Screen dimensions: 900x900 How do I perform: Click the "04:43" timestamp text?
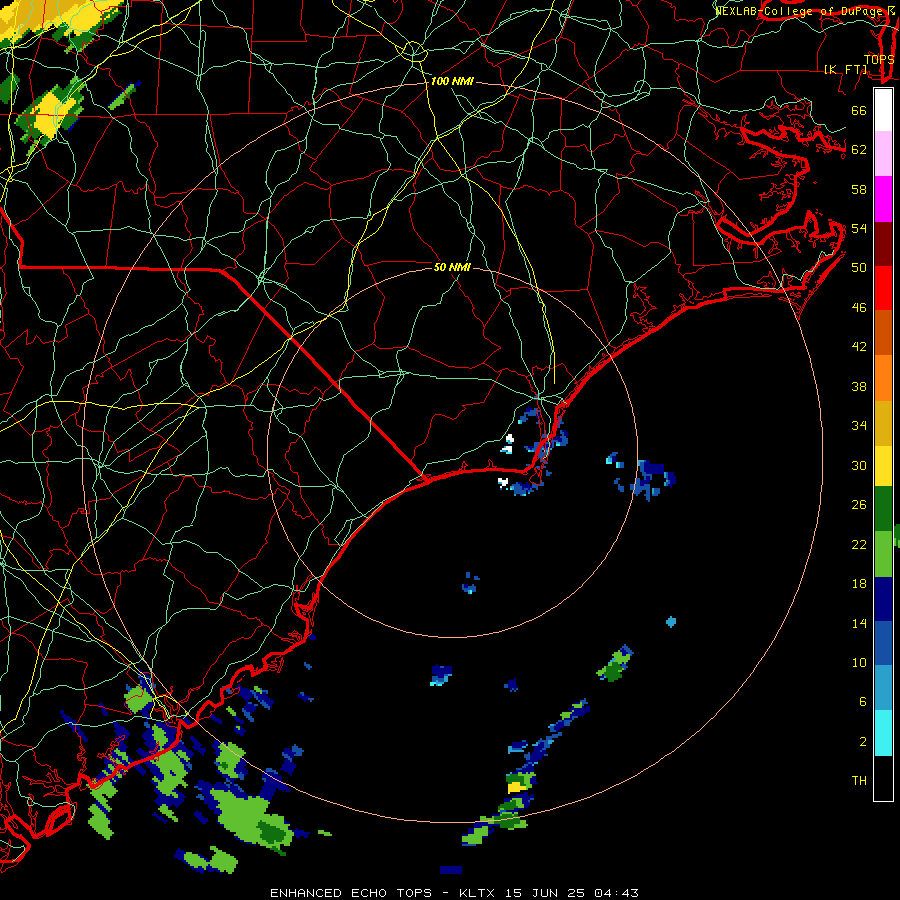pyautogui.click(x=616, y=893)
